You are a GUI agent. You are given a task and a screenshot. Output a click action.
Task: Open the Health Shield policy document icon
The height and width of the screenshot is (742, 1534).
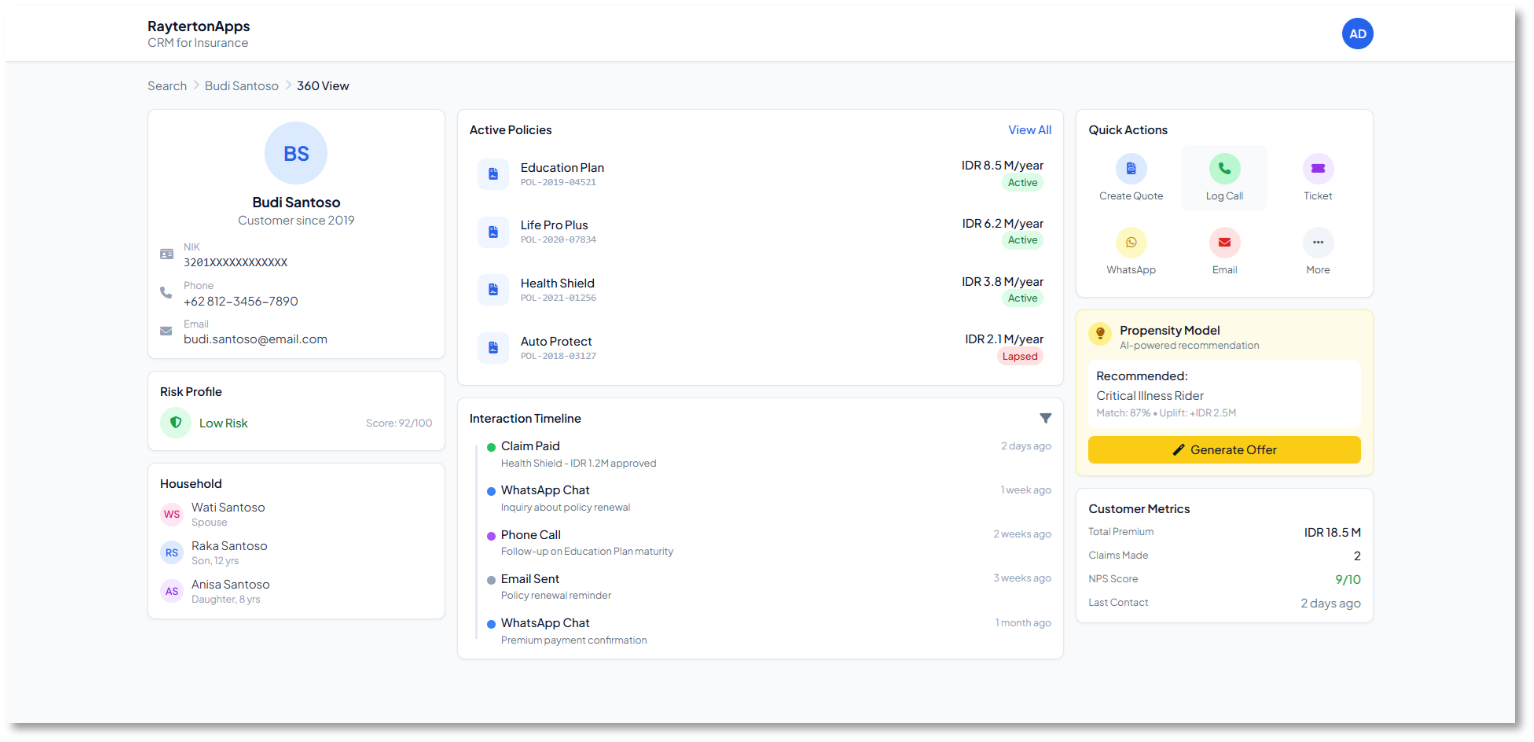(x=493, y=289)
